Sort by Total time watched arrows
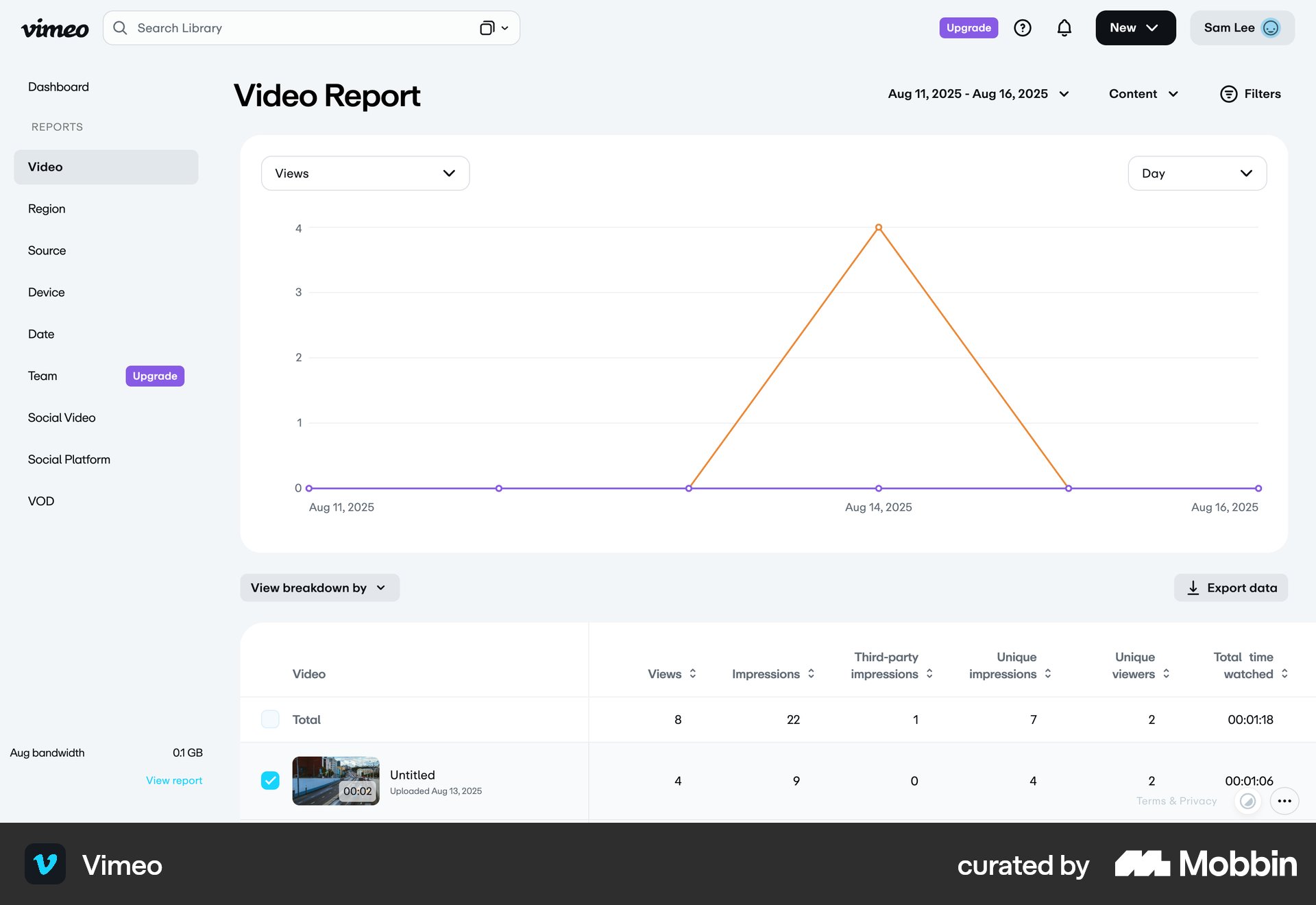The image size is (1316, 905). pyautogui.click(x=1284, y=673)
